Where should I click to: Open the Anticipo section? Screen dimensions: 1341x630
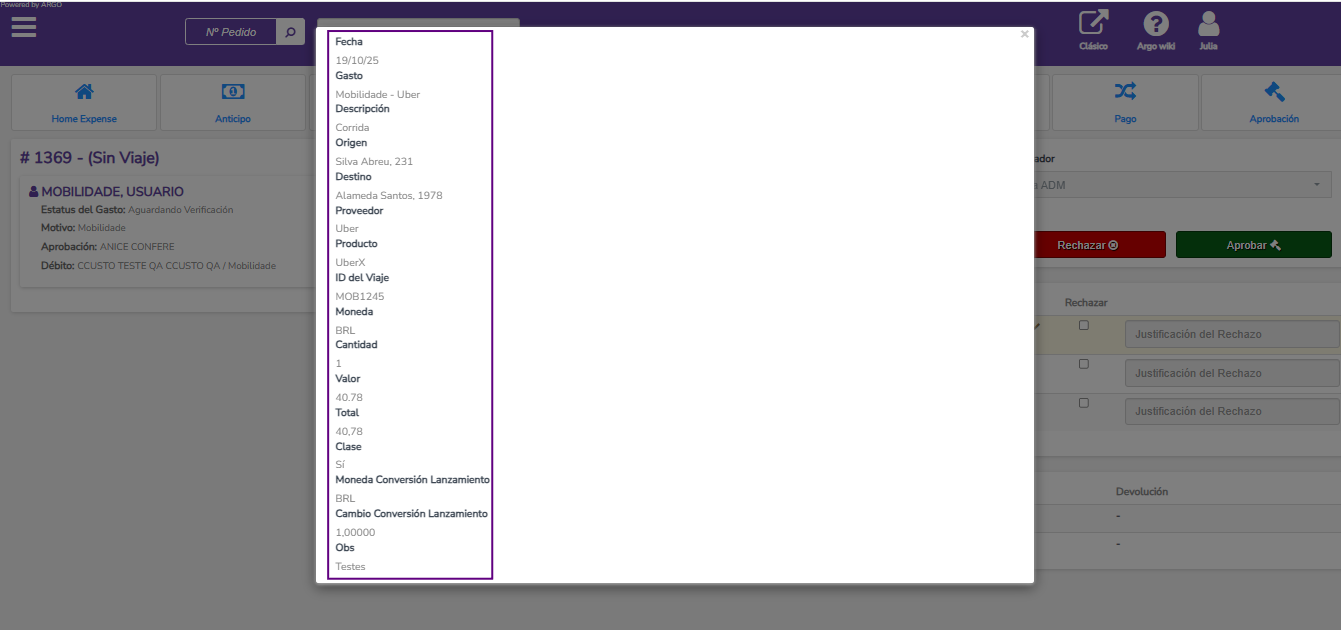tap(232, 102)
